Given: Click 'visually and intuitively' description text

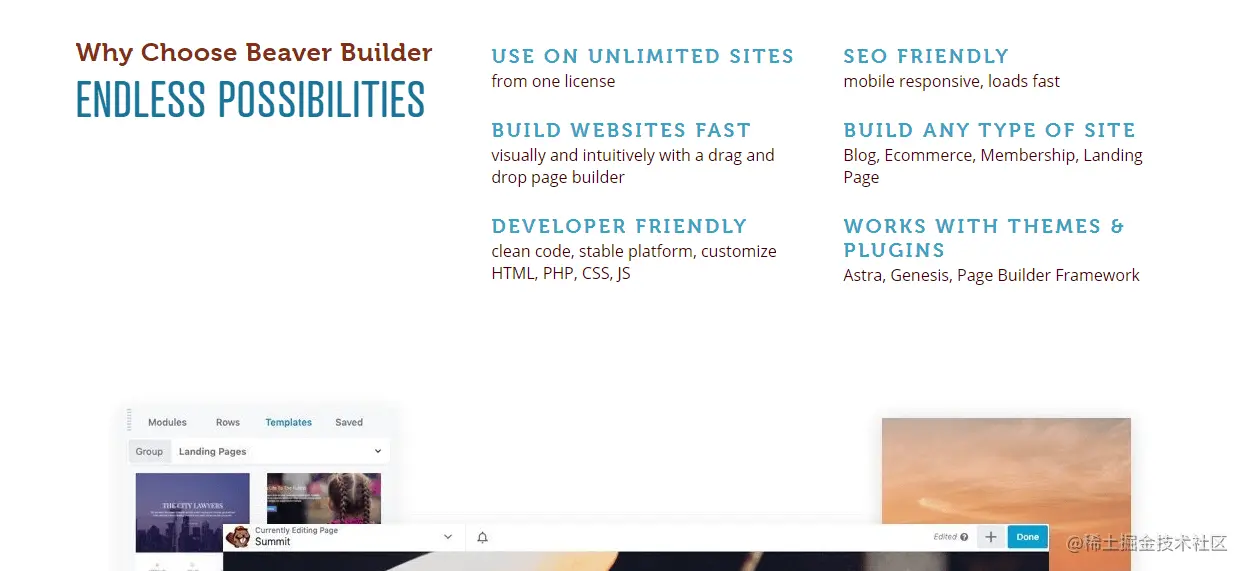Looking at the screenshot, I should point(633,166).
